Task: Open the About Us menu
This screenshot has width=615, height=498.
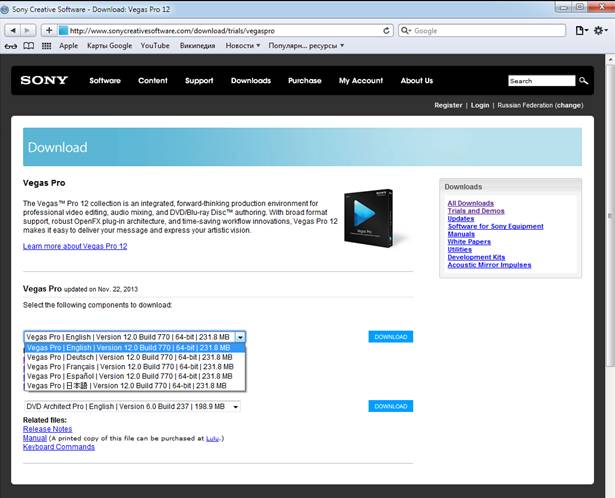Action: (417, 81)
